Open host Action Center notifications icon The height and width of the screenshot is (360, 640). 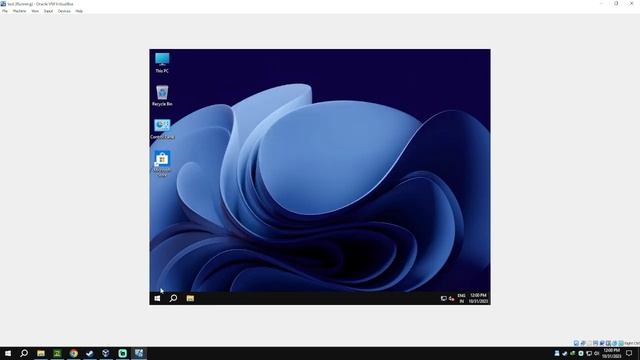coord(629,353)
